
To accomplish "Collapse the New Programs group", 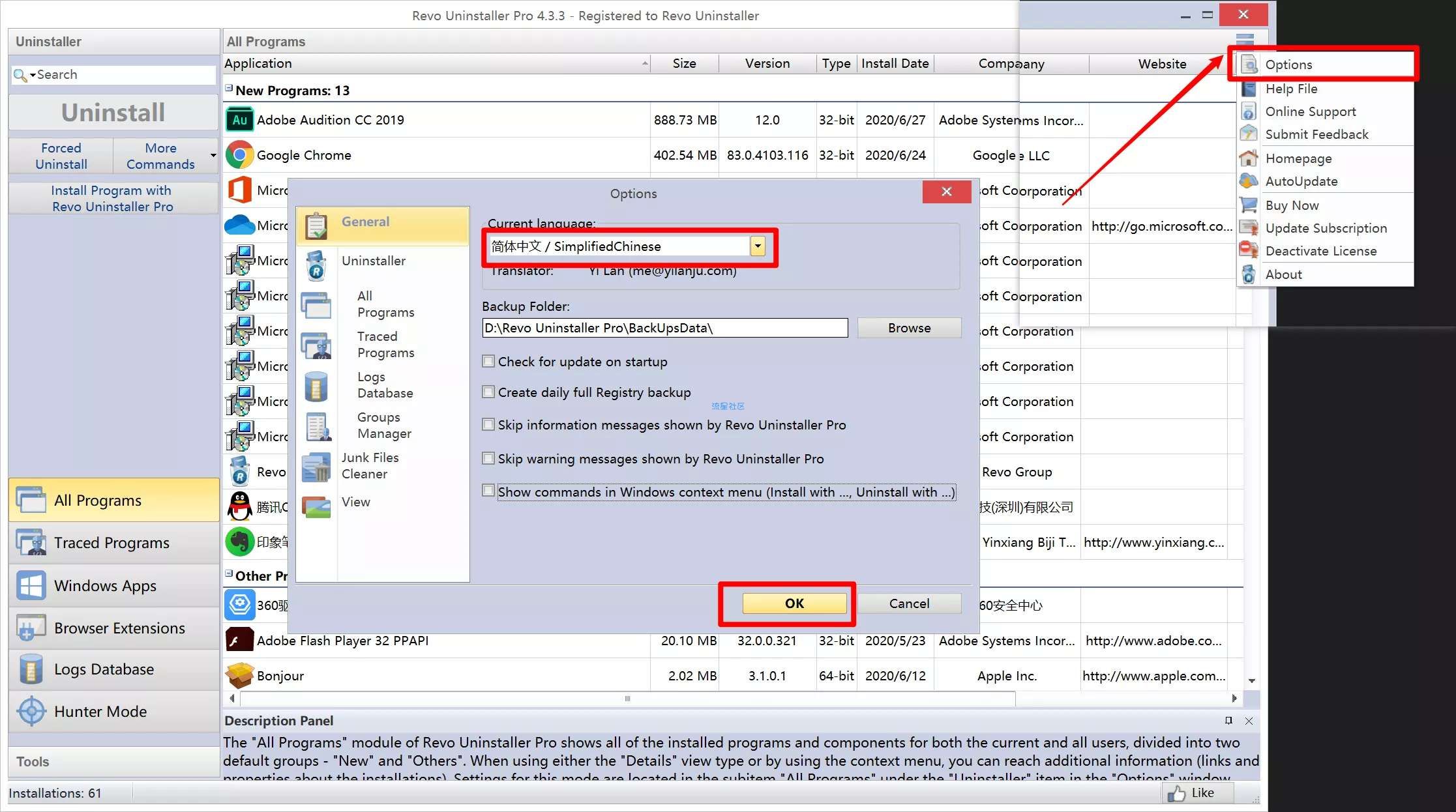I will click(x=229, y=87).
